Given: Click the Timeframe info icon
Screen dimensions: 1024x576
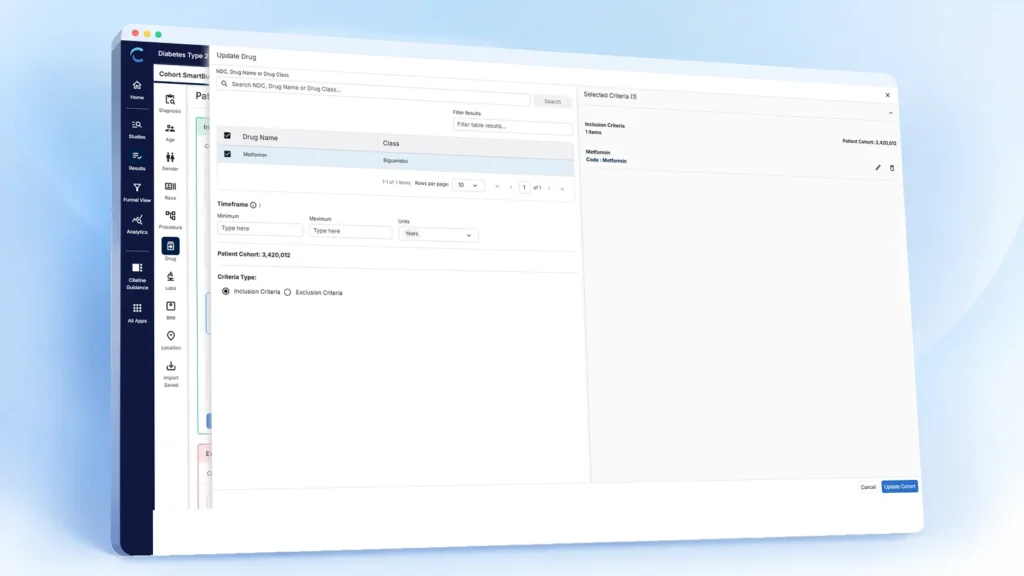Looking at the screenshot, I should tap(253, 205).
